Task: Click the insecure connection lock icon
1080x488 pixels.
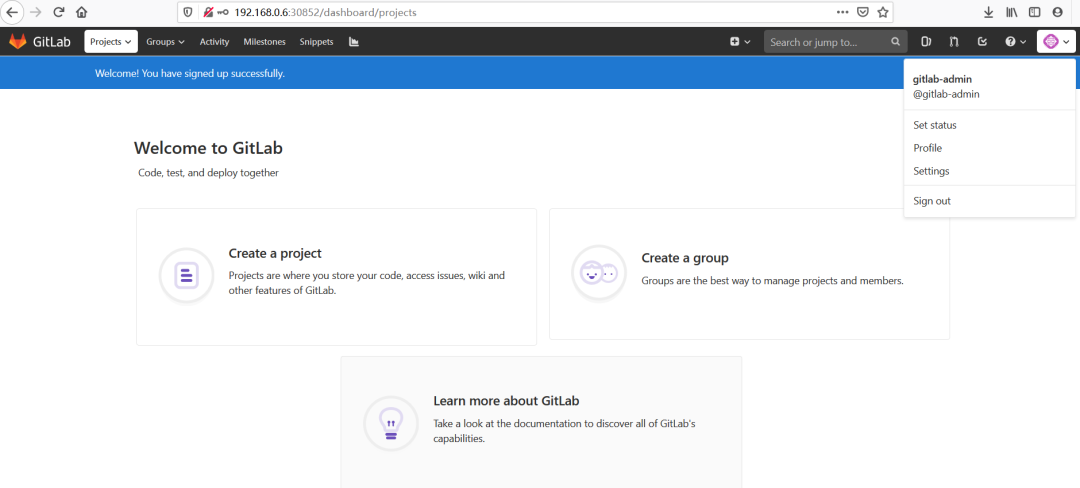Action: click(x=207, y=12)
